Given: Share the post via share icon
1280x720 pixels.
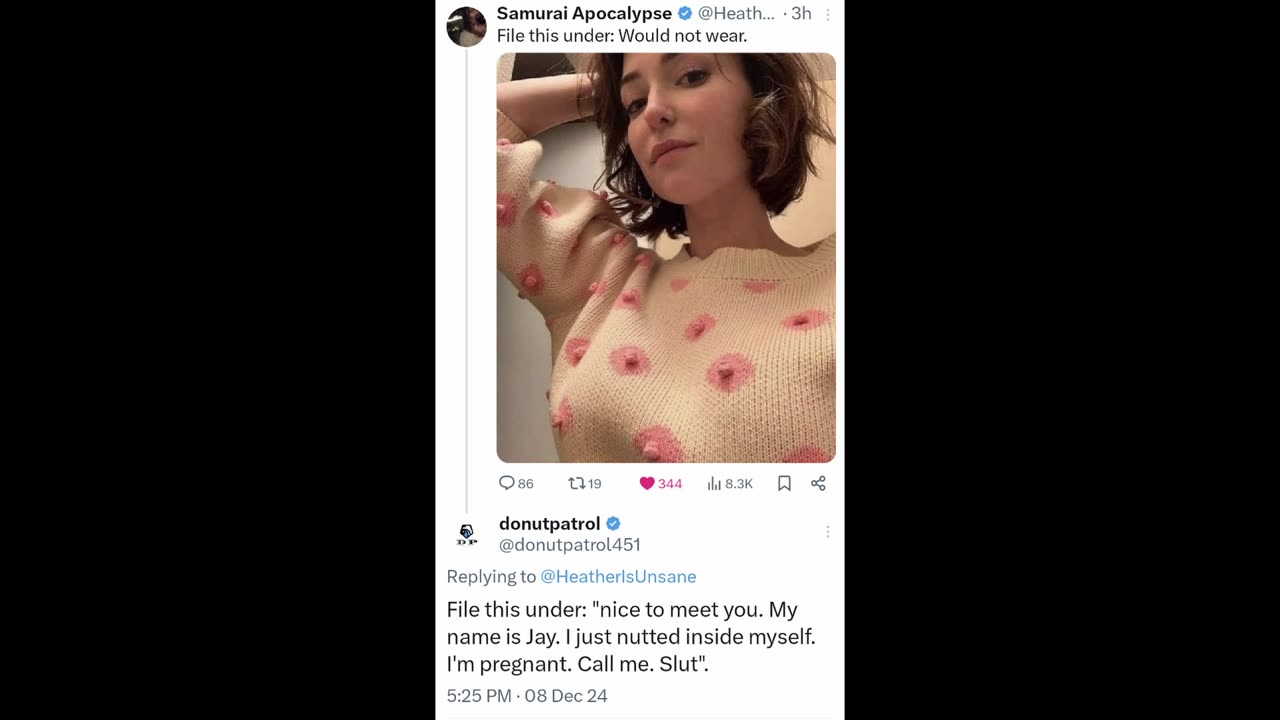Looking at the screenshot, I should [818, 483].
